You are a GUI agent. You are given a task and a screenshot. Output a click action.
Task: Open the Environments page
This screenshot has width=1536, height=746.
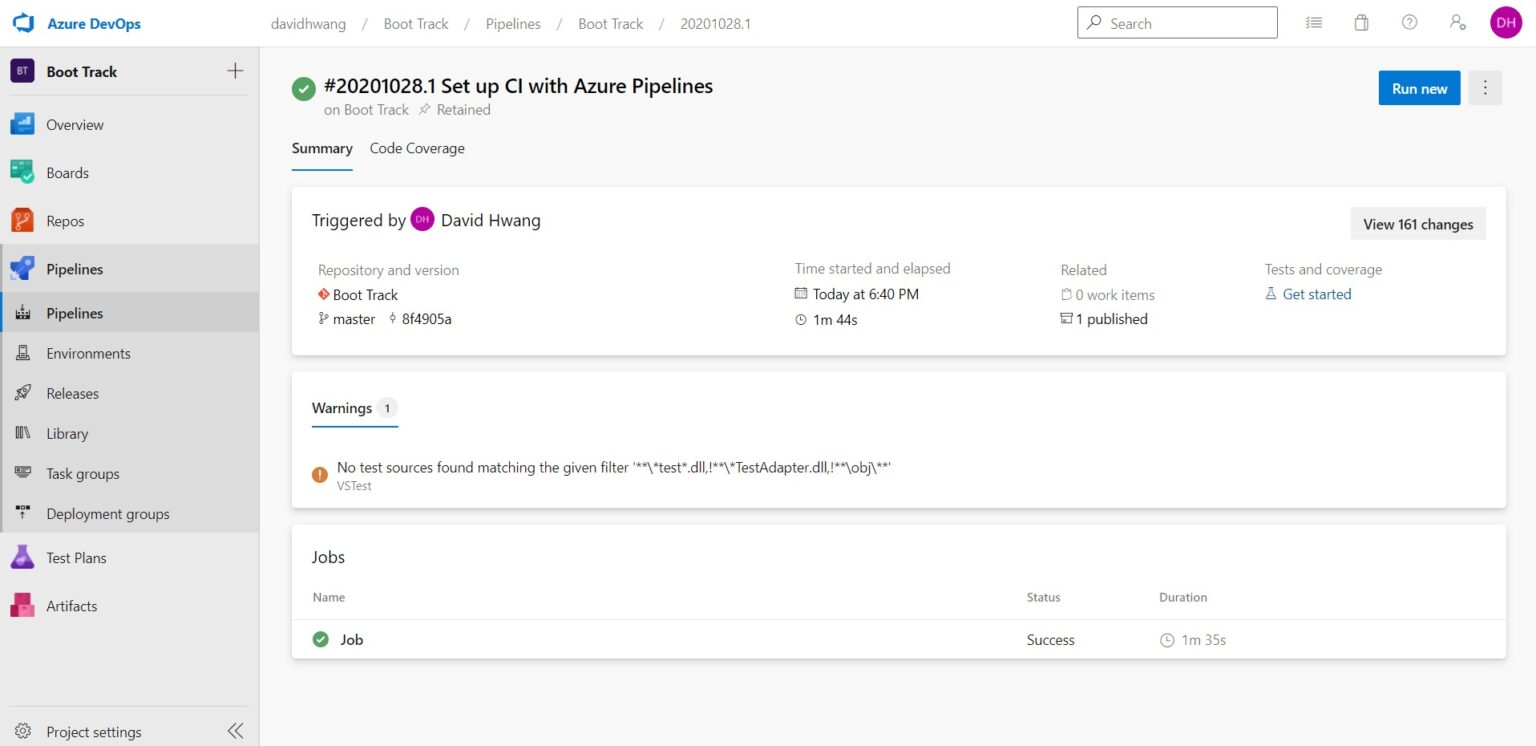point(89,353)
